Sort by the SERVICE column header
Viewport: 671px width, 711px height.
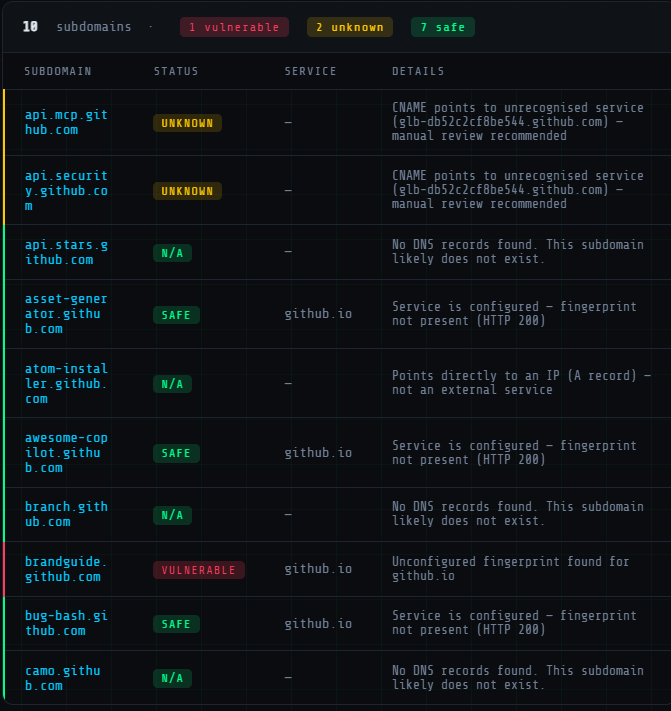tap(310, 71)
